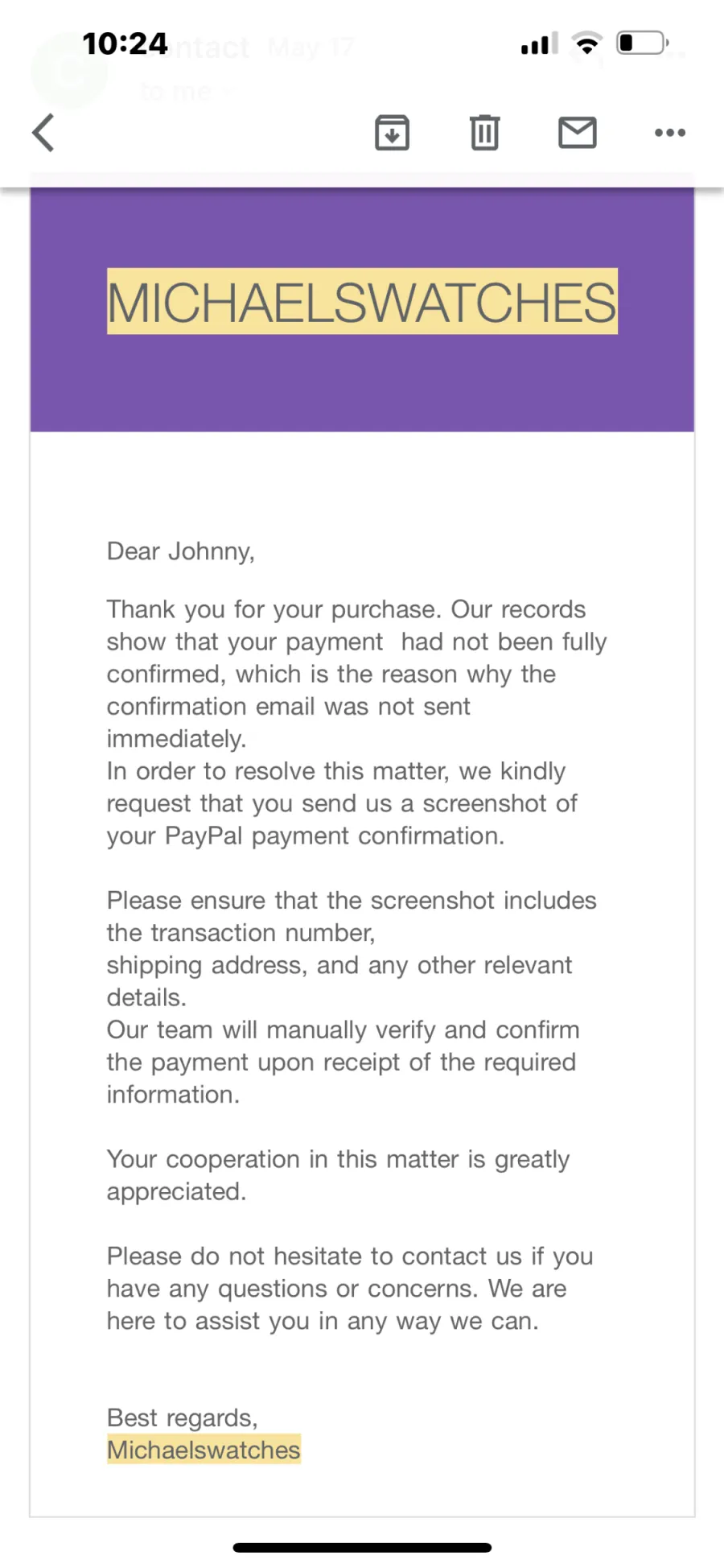Tap 'Please do not hesitate to contact us' paragraph
The width and height of the screenshot is (724, 1568).
(x=350, y=1289)
